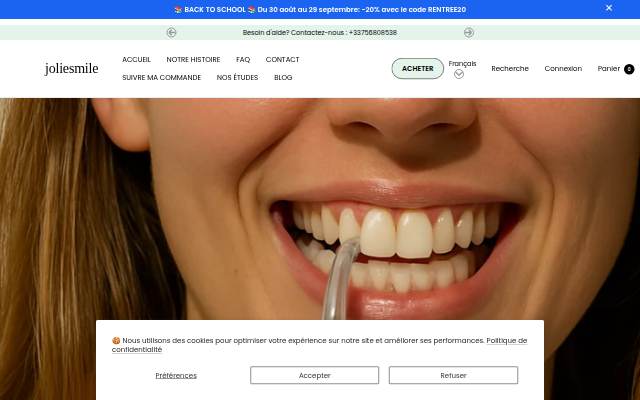This screenshot has height=400, width=640.
Task: Show previous announcement with left arrow
Action: click(x=171, y=32)
